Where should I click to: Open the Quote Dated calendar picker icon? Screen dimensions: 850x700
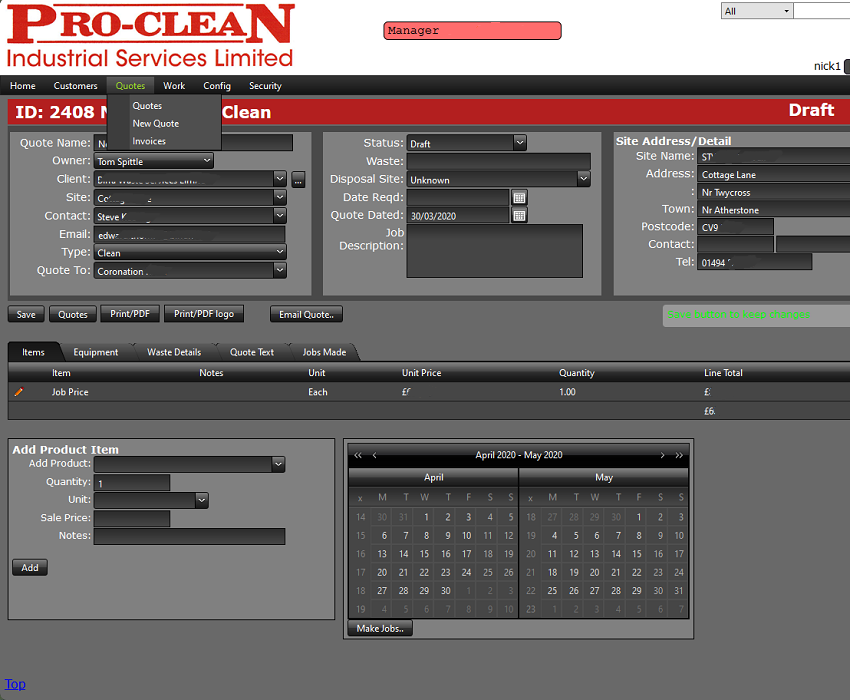pos(519,216)
